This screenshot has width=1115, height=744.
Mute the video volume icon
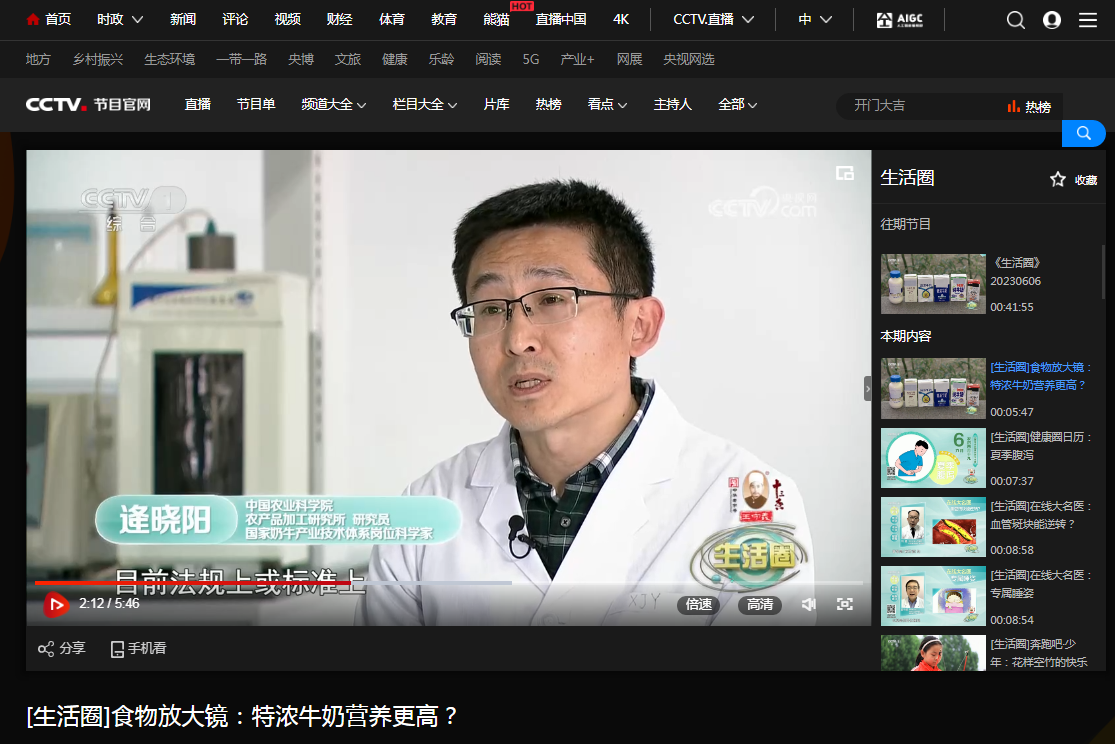(x=809, y=604)
